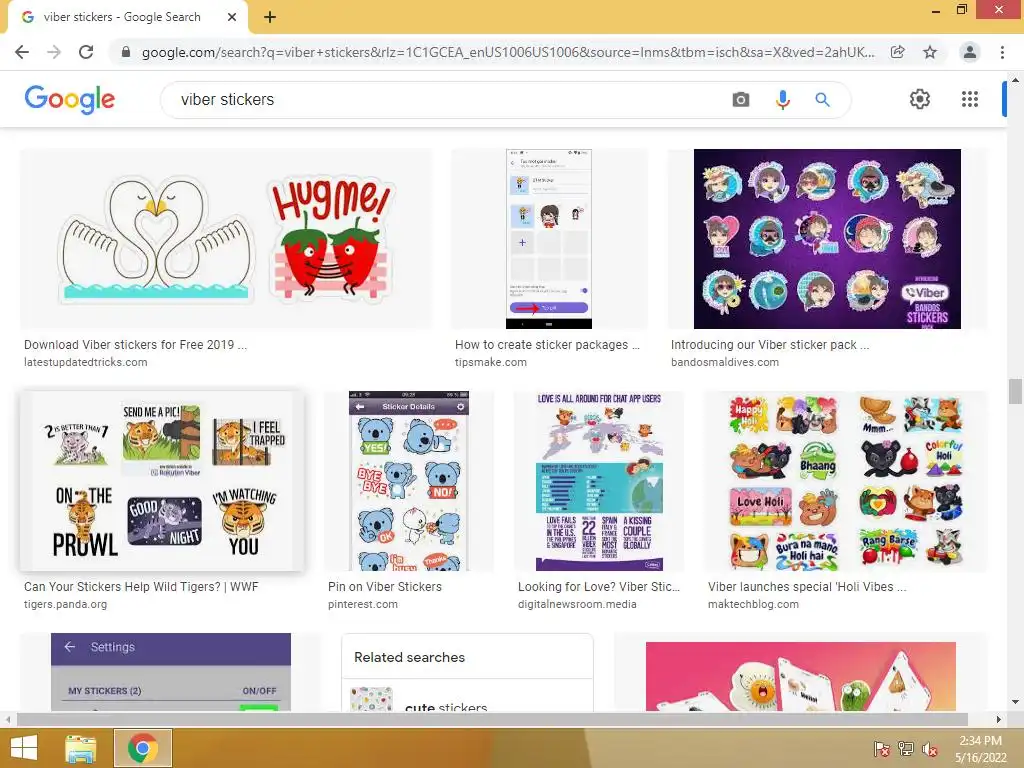Open the Settings My Stickers screenshot image

tap(171, 672)
